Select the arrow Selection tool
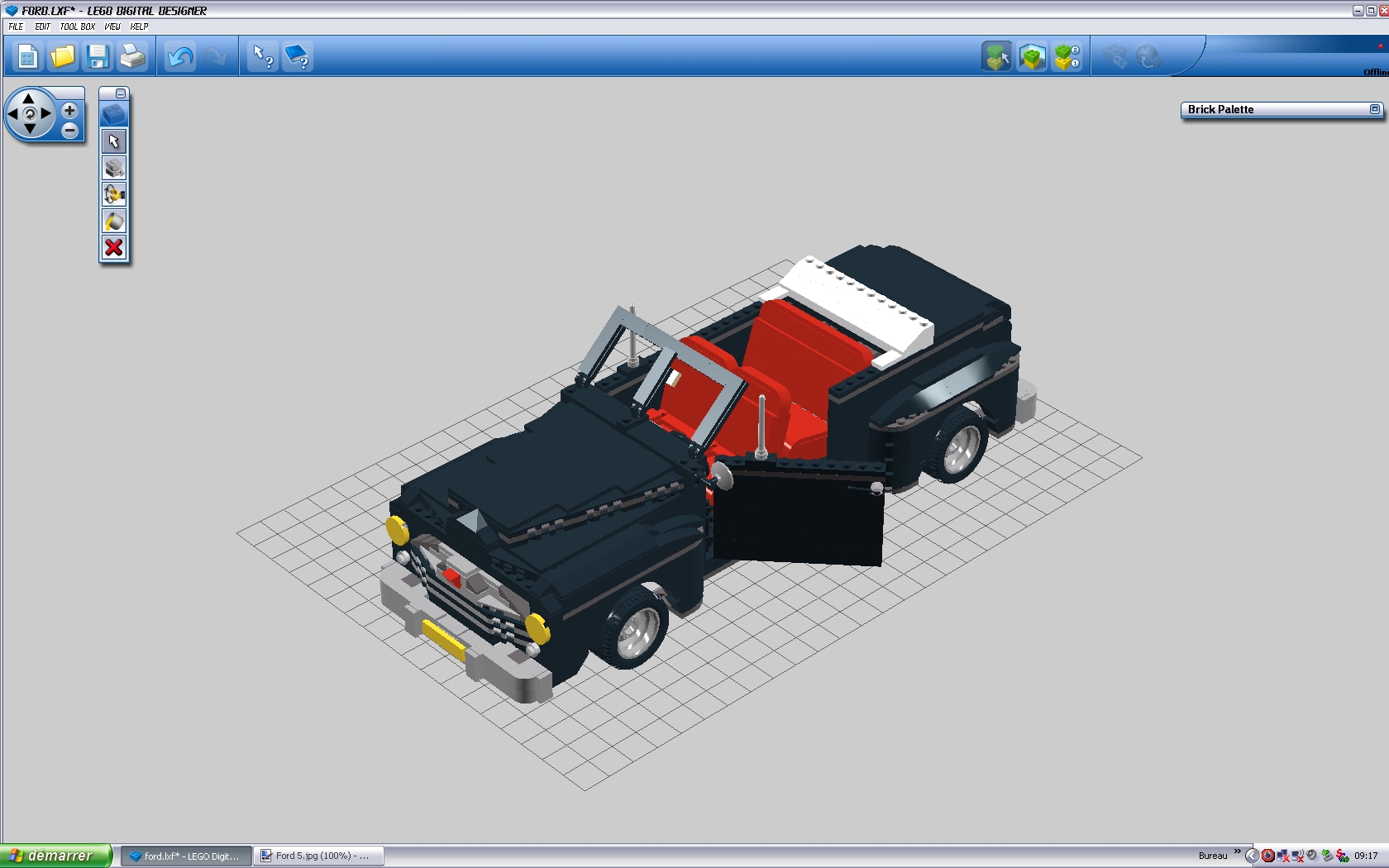 (x=114, y=141)
